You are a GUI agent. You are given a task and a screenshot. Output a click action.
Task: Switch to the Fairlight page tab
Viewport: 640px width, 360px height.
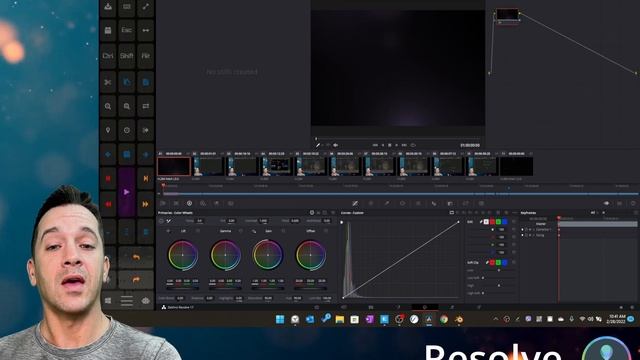pyautogui.click(x=452, y=307)
